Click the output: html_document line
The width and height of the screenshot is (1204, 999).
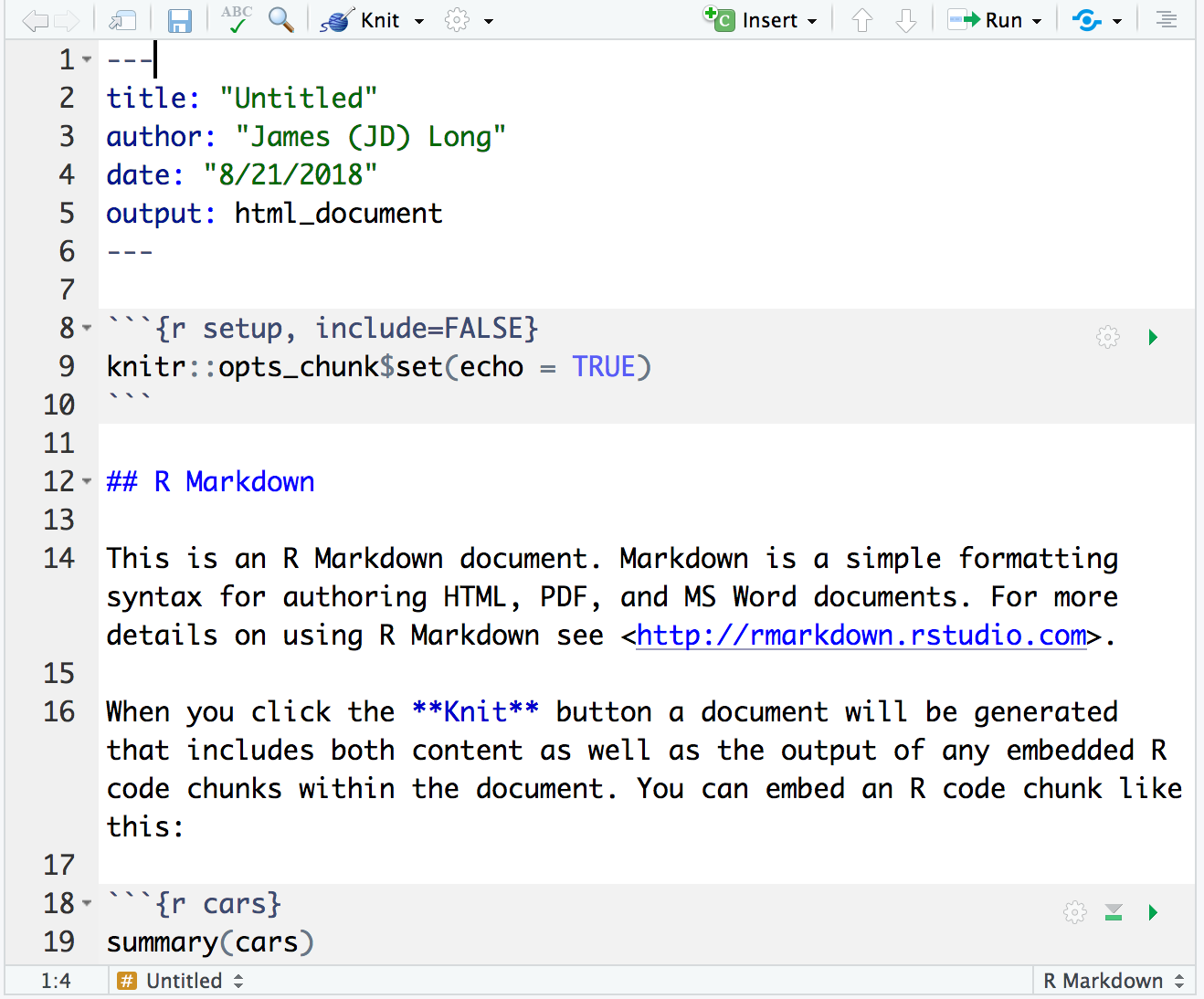(x=274, y=213)
